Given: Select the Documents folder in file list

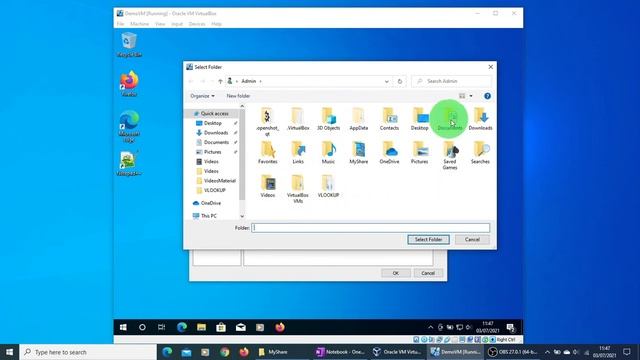Looking at the screenshot, I should [x=450, y=119].
